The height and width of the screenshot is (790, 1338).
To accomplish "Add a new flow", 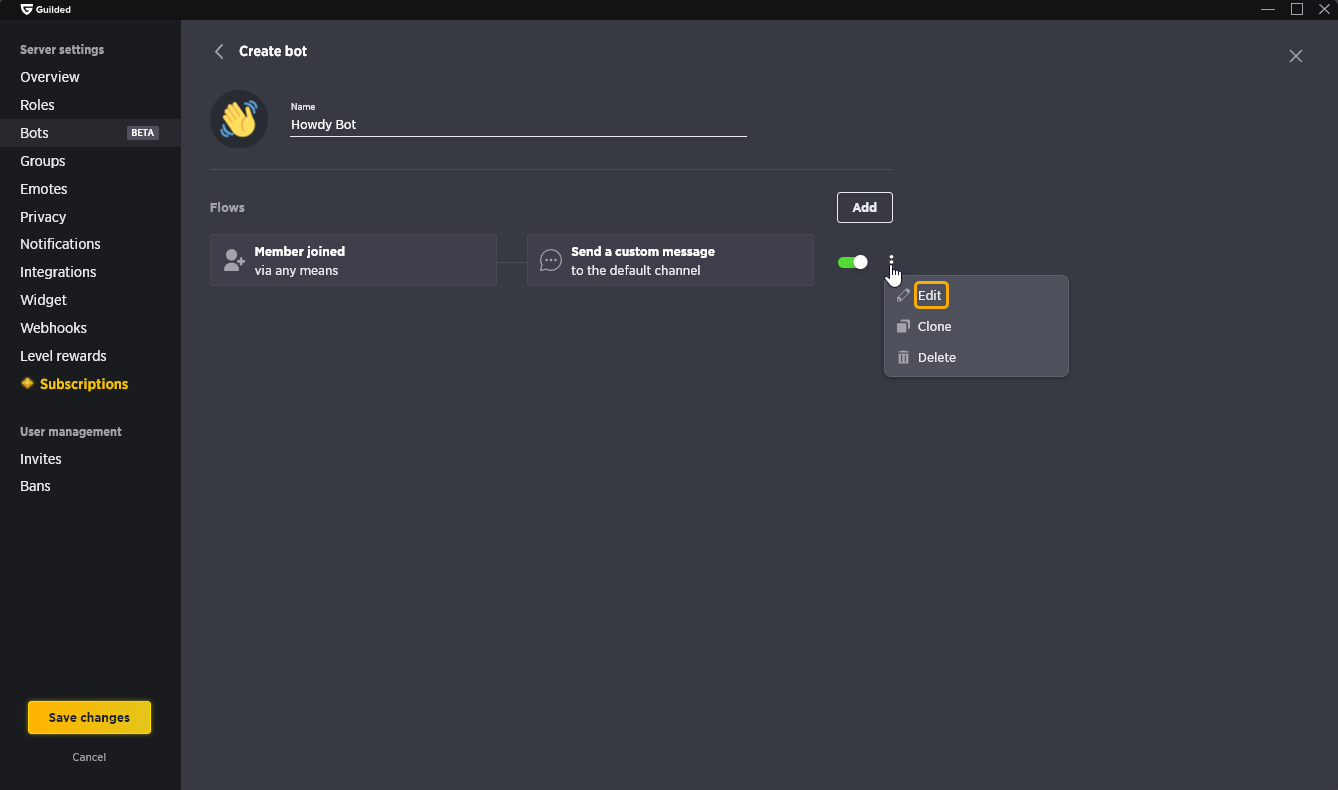I will pyautogui.click(x=865, y=208).
